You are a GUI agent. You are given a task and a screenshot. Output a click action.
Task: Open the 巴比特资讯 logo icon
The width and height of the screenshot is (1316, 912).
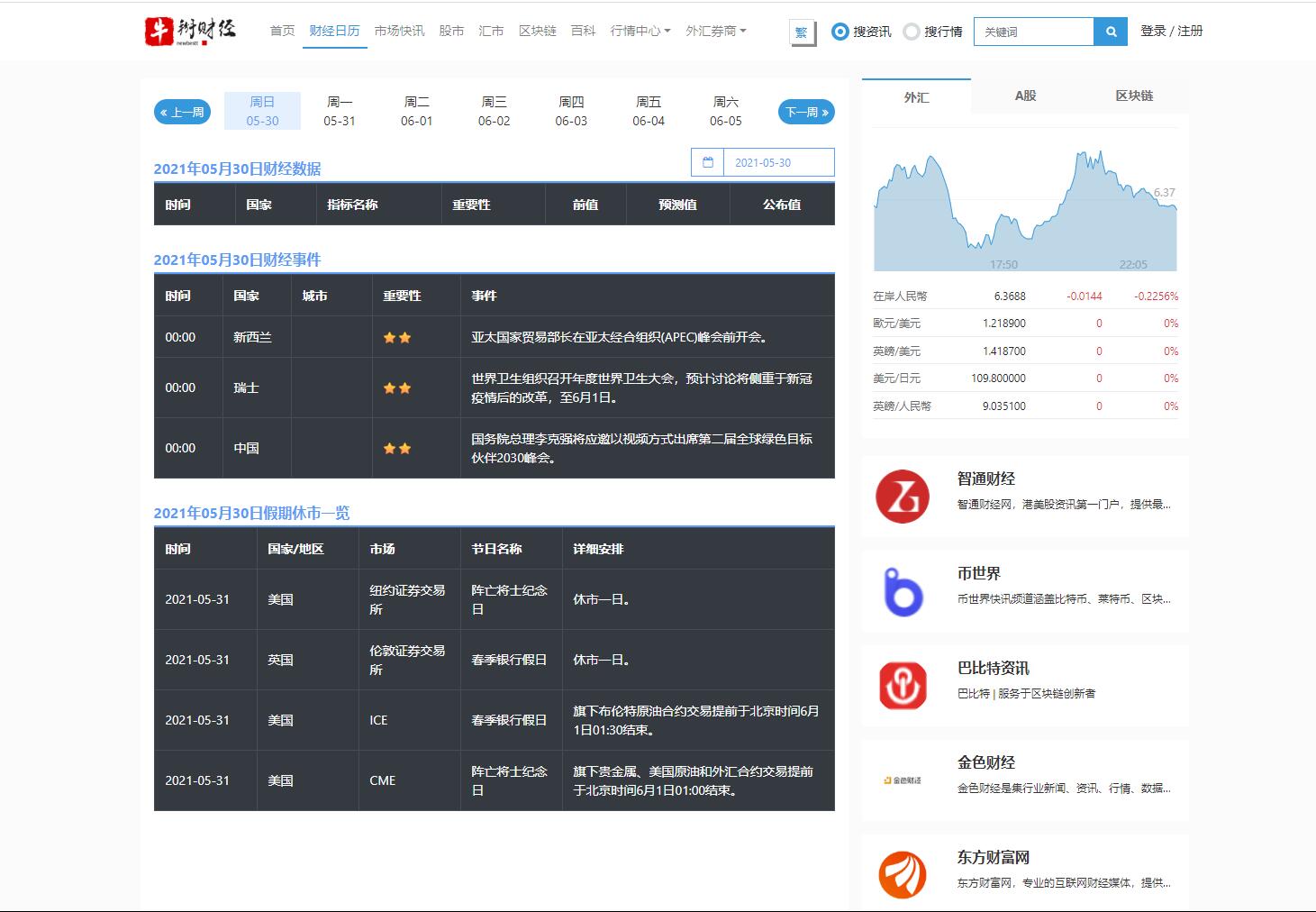point(902,685)
